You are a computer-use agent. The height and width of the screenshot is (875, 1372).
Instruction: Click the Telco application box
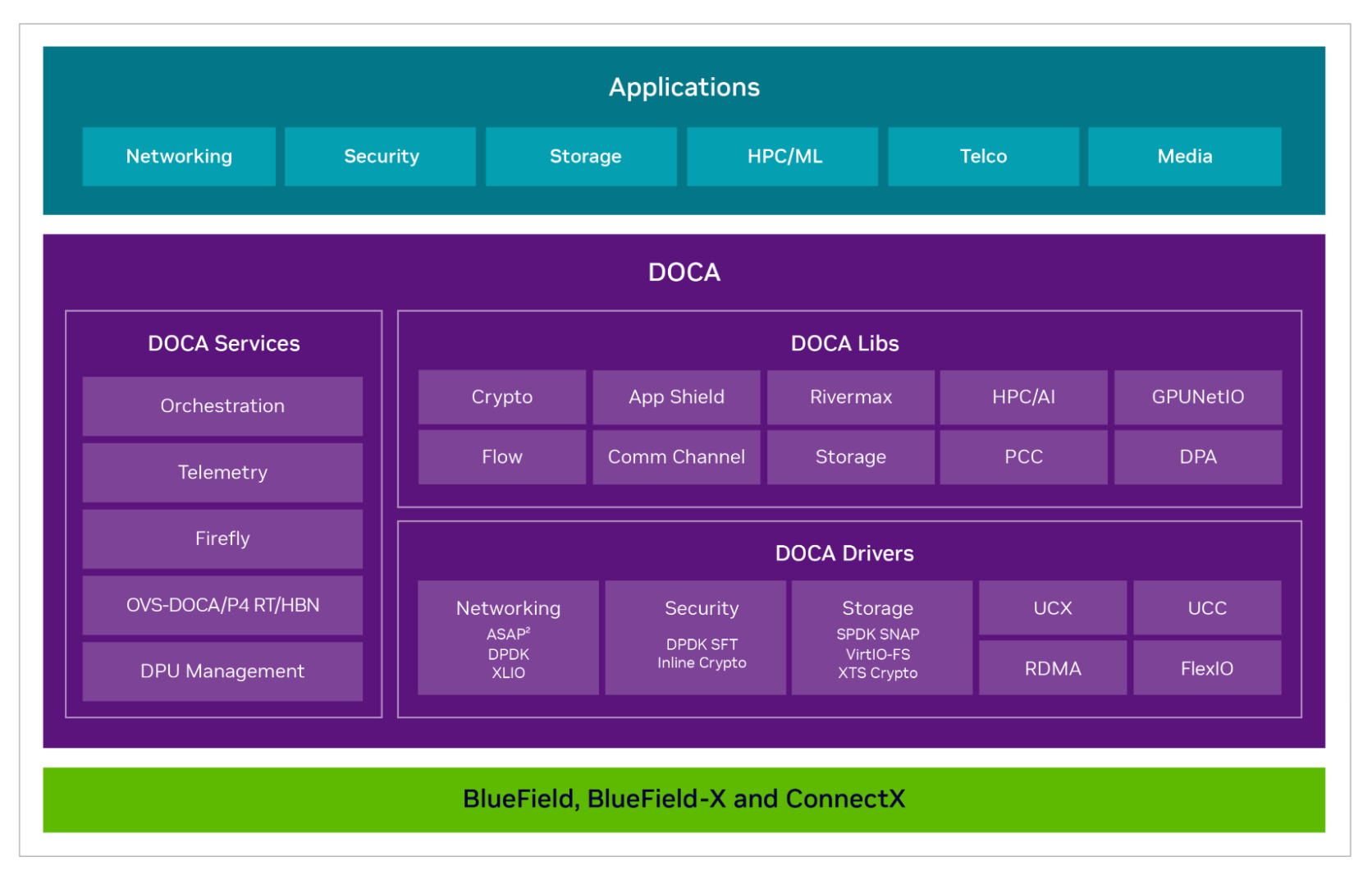pos(983,156)
